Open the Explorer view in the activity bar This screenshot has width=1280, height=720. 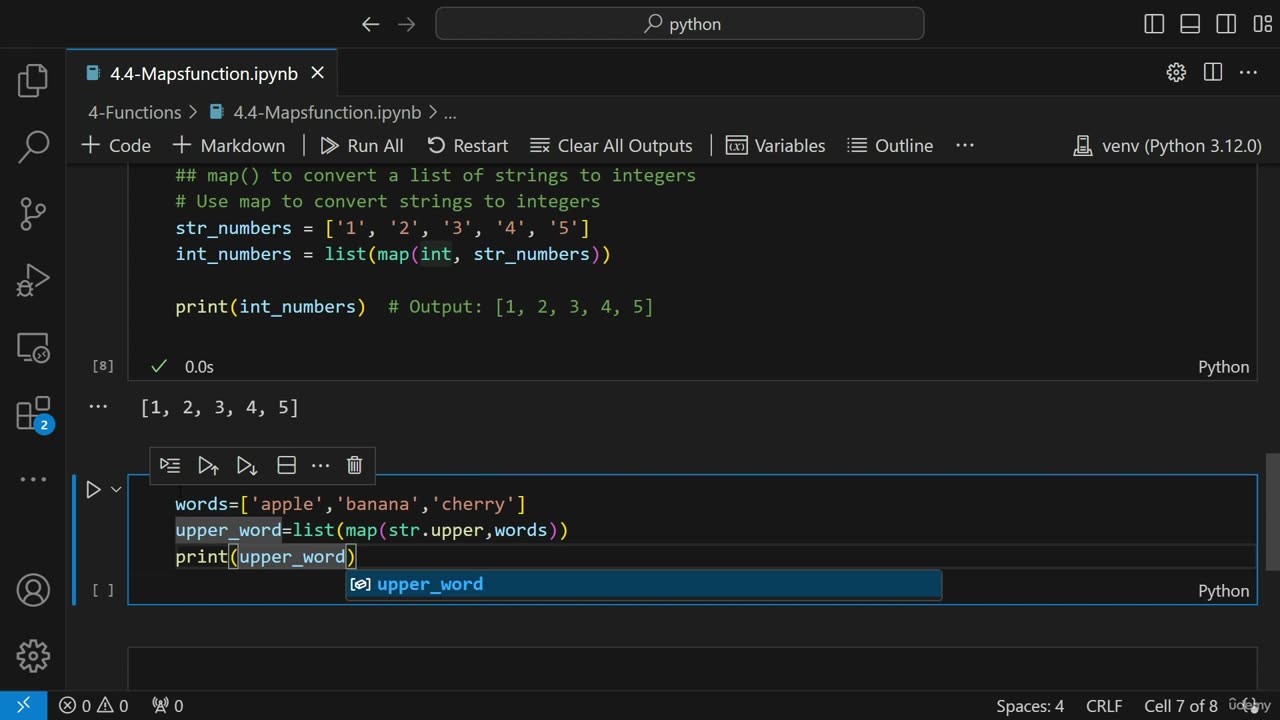[x=33, y=81]
